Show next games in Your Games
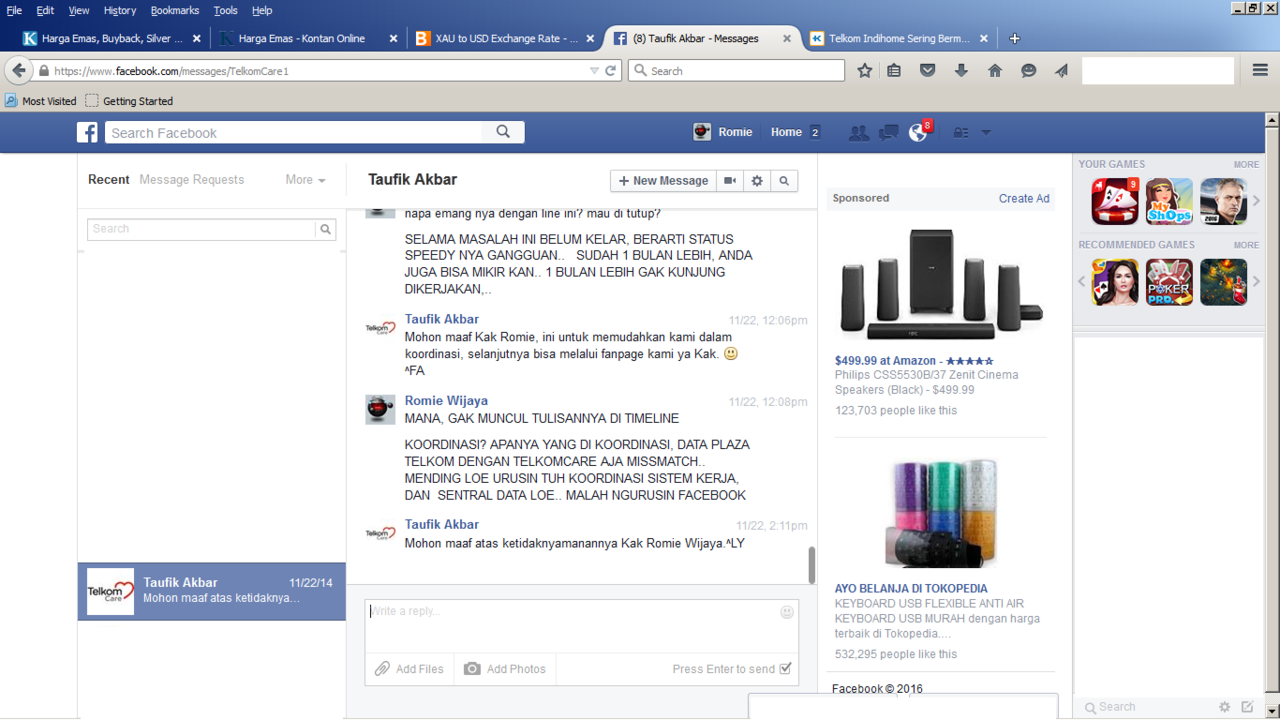The image size is (1280, 720). [1257, 201]
